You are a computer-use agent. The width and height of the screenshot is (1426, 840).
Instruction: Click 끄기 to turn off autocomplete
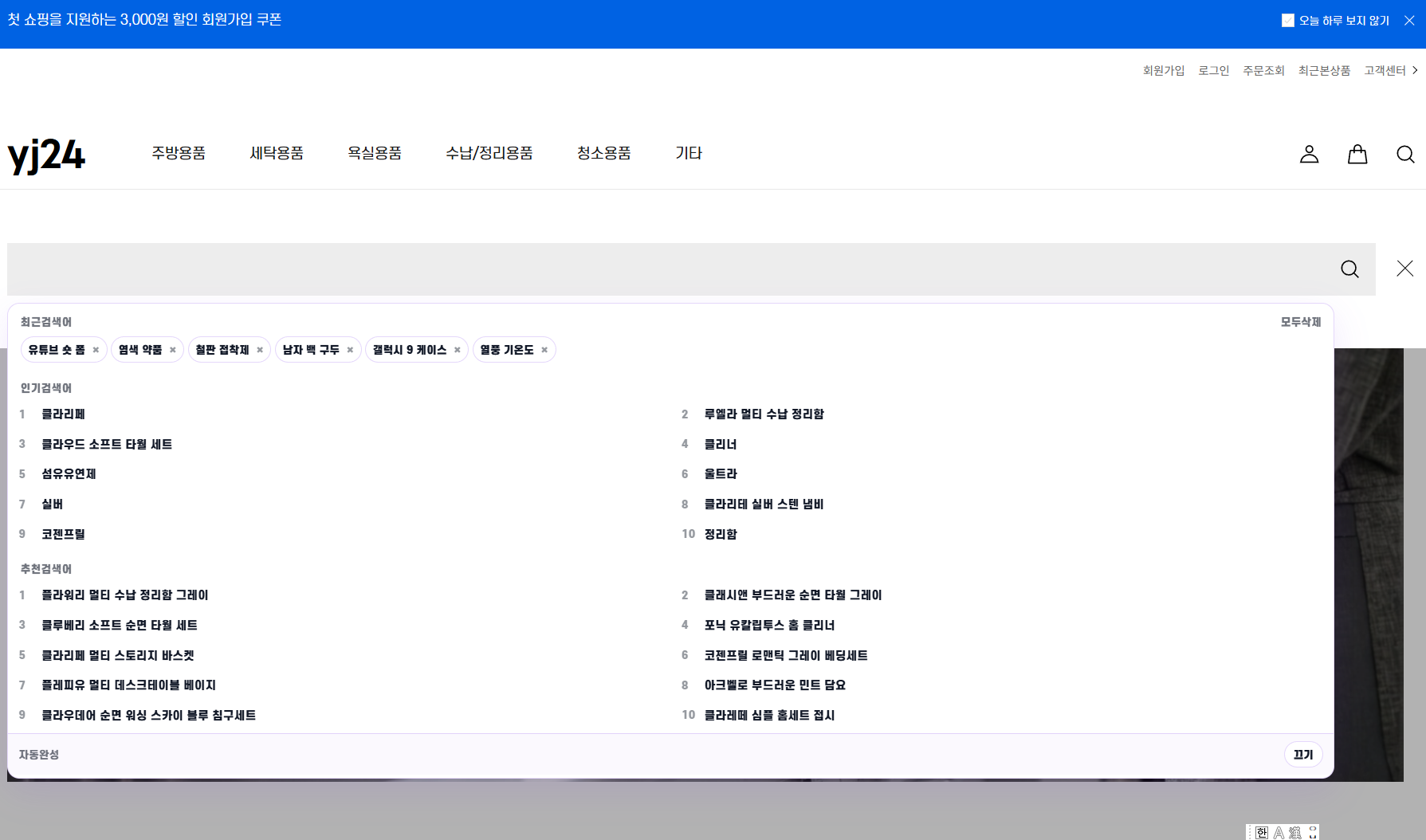click(x=1302, y=754)
